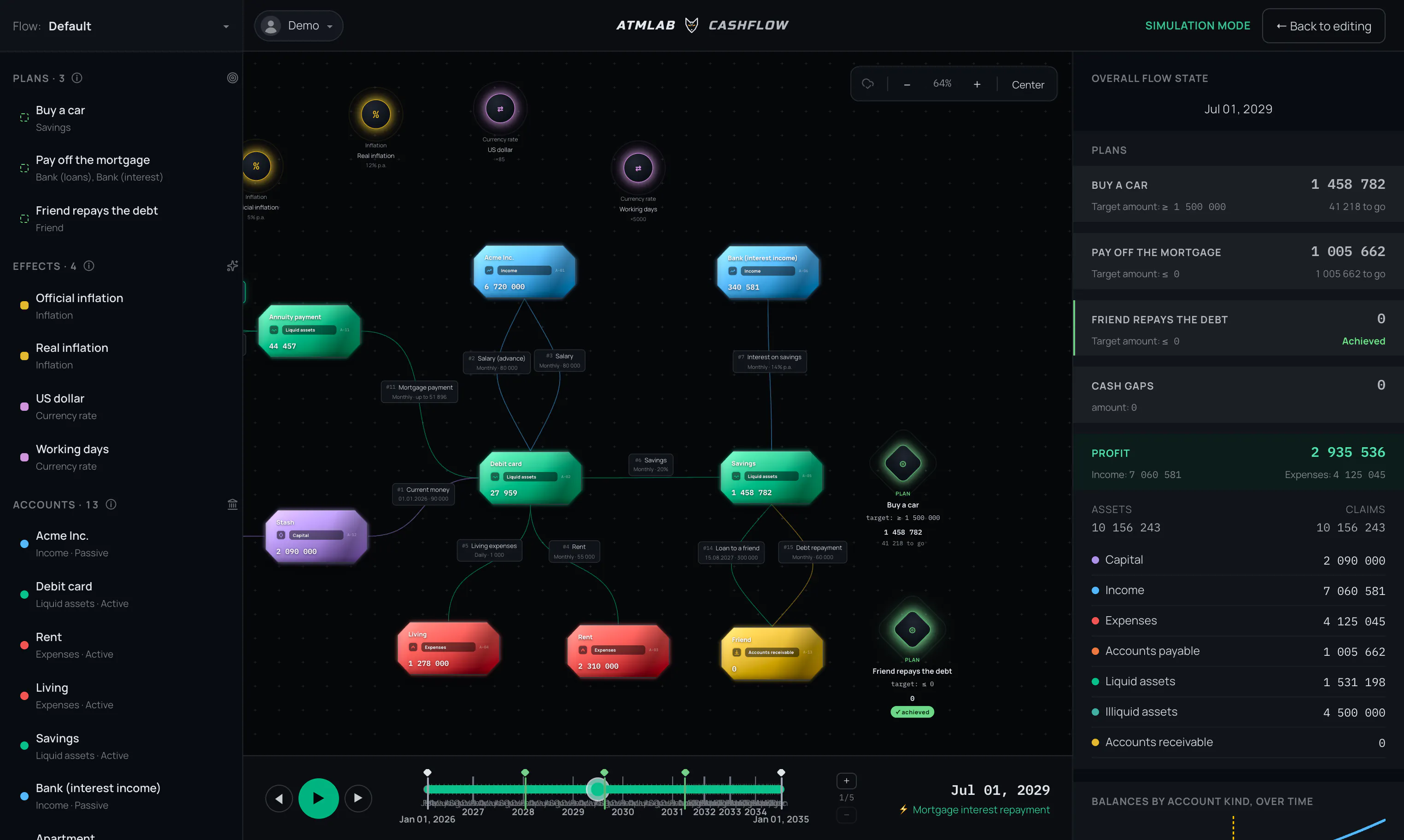Image resolution: width=1404 pixels, height=840 pixels.
Task: Click the target icon next to Plans
Action: [232, 78]
